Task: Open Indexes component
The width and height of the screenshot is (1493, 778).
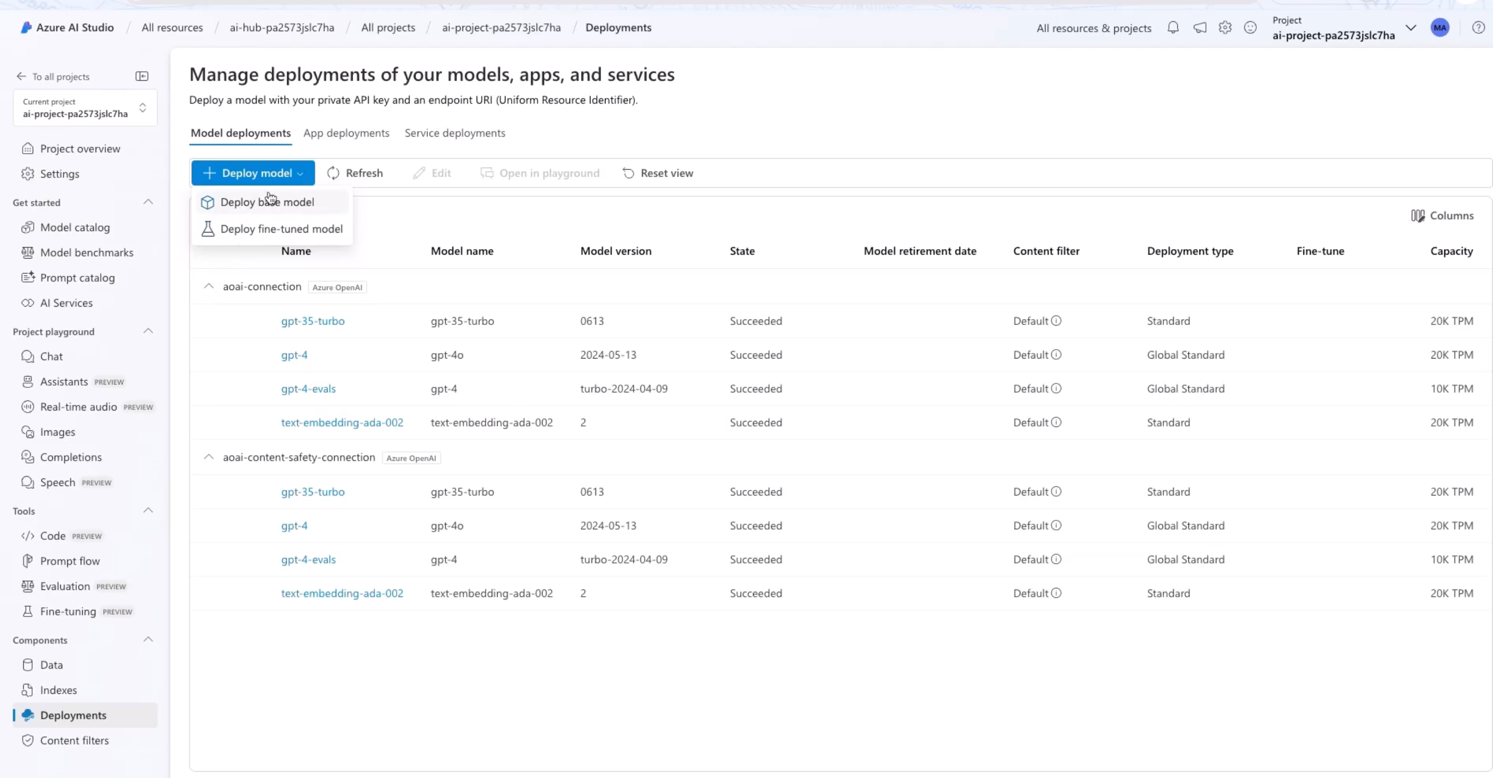Action: pos(58,690)
